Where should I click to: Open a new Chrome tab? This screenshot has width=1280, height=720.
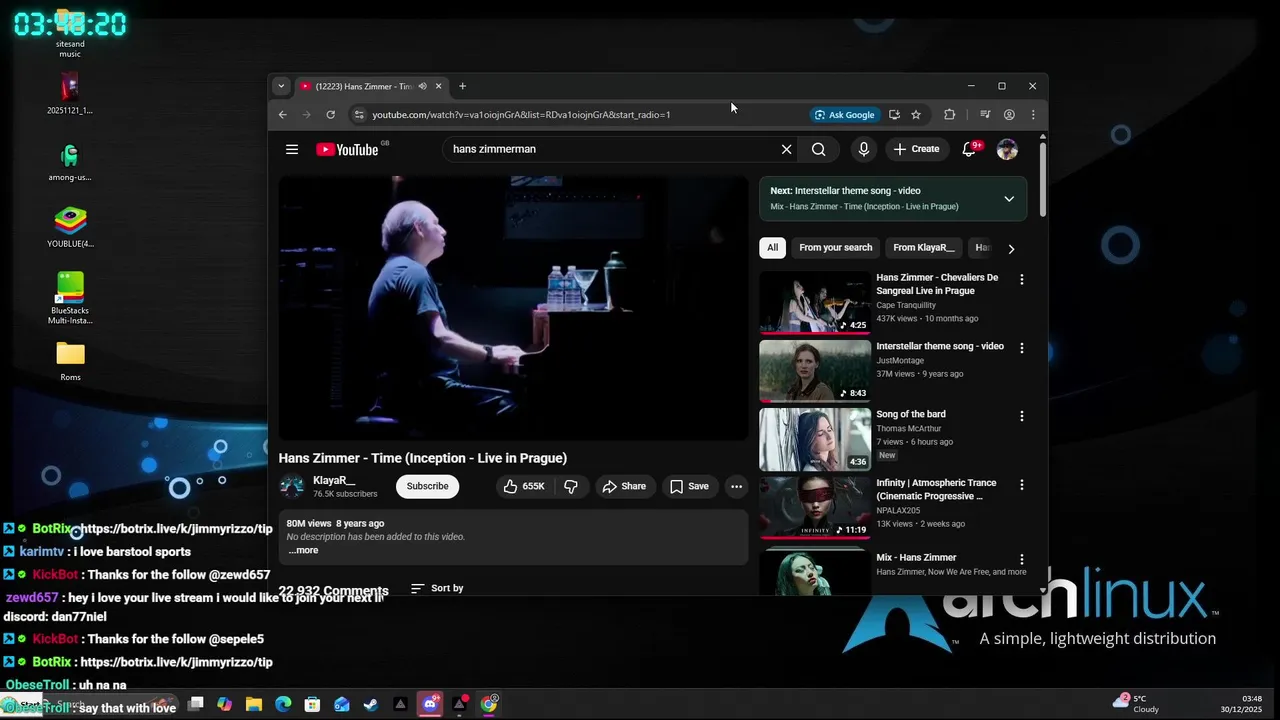[462, 86]
